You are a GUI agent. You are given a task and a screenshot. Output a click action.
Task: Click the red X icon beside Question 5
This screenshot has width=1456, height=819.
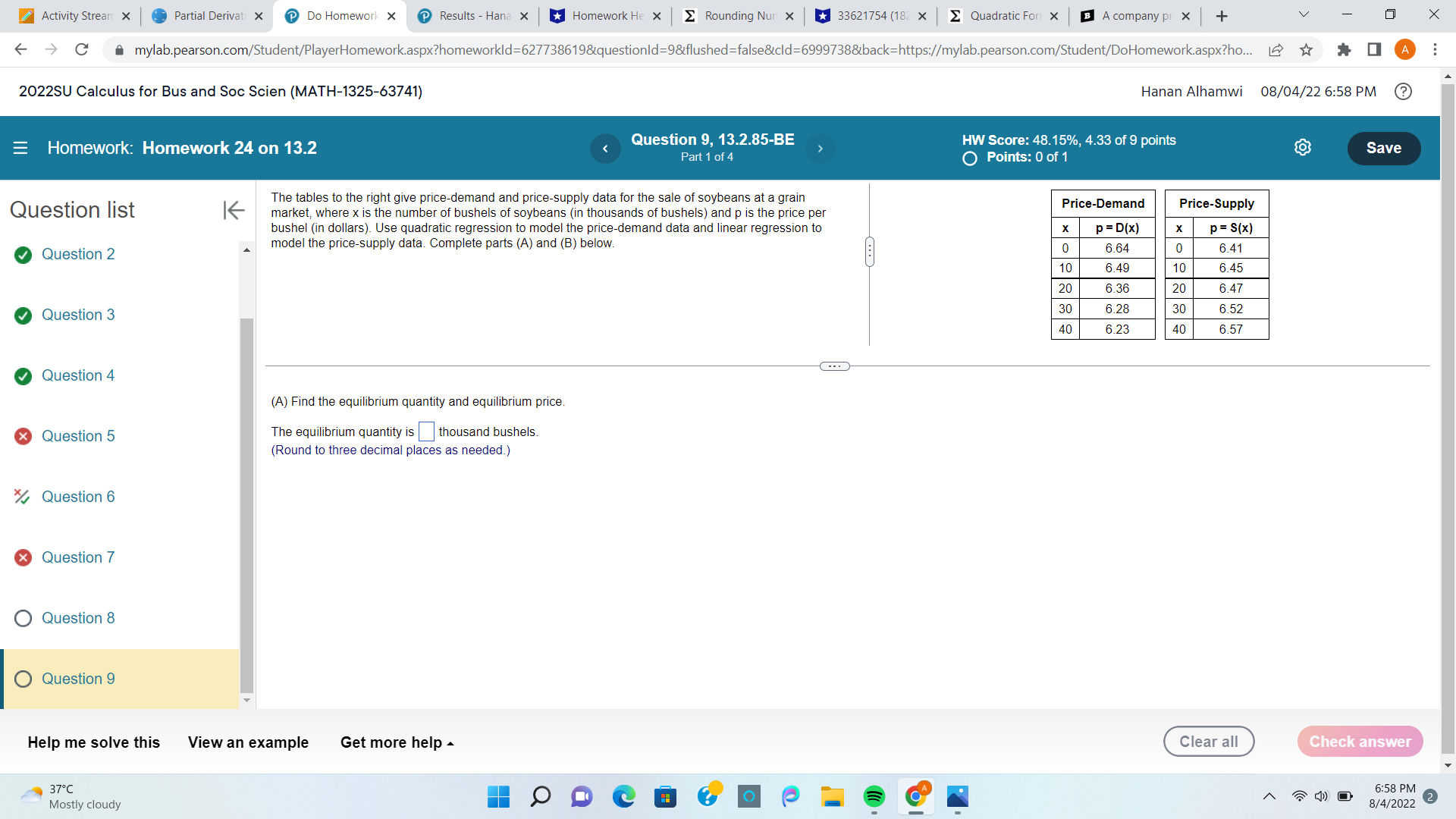point(22,436)
